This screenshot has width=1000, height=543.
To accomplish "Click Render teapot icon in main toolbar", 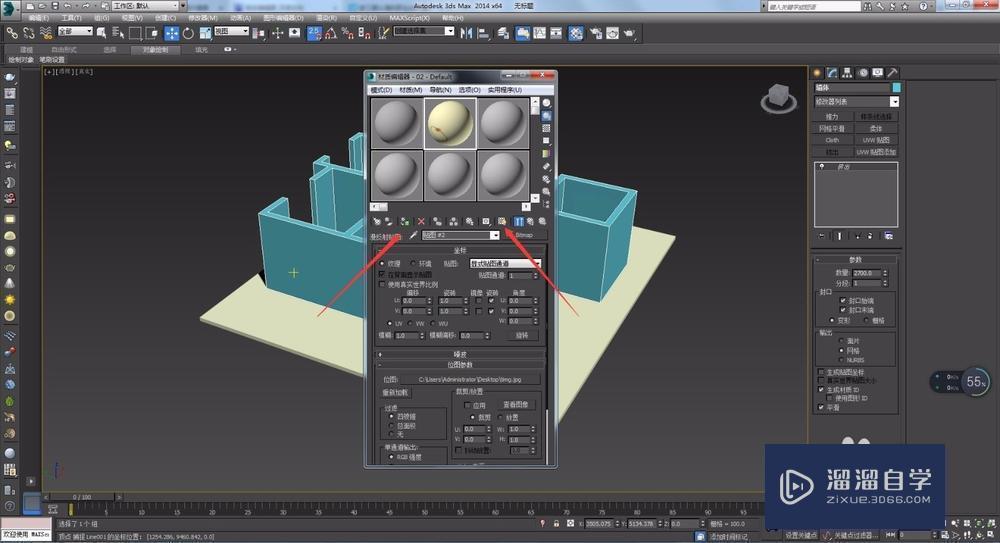I will point(630,33).
